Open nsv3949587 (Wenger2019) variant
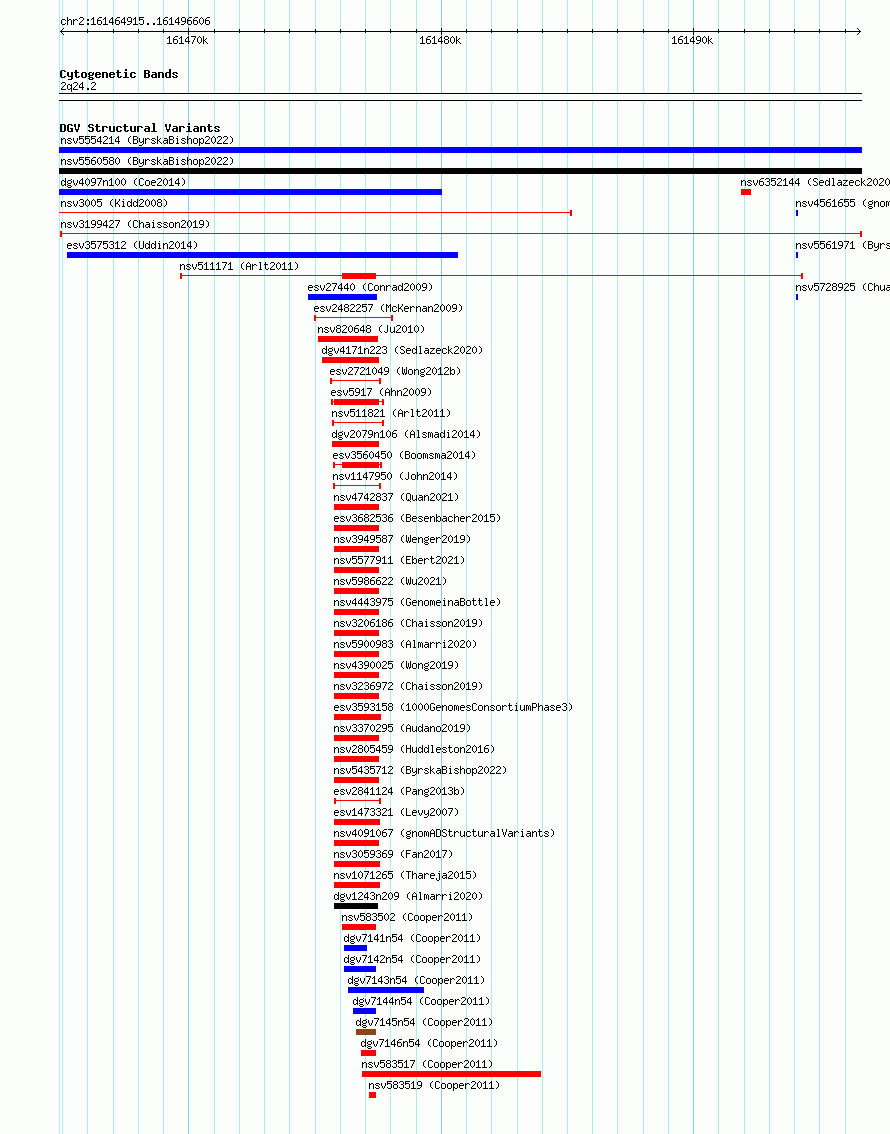This screenshot has height=1134, width=890. coord(402,539)
